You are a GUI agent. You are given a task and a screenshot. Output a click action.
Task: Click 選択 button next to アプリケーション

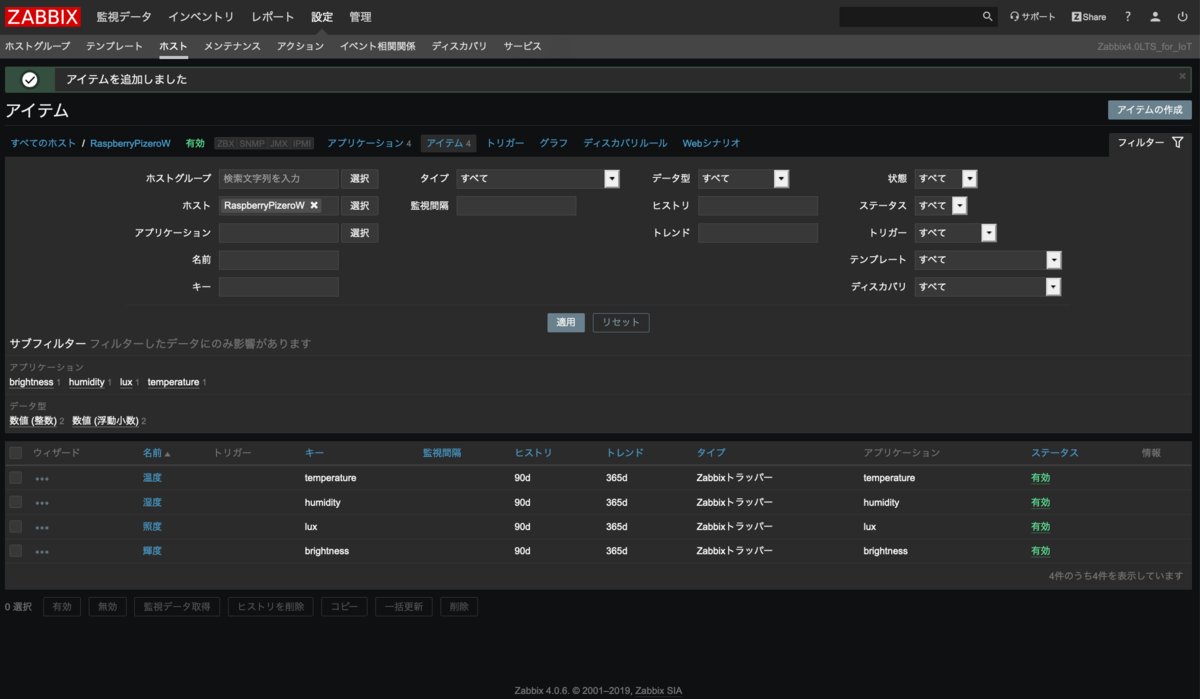point(360,233)
